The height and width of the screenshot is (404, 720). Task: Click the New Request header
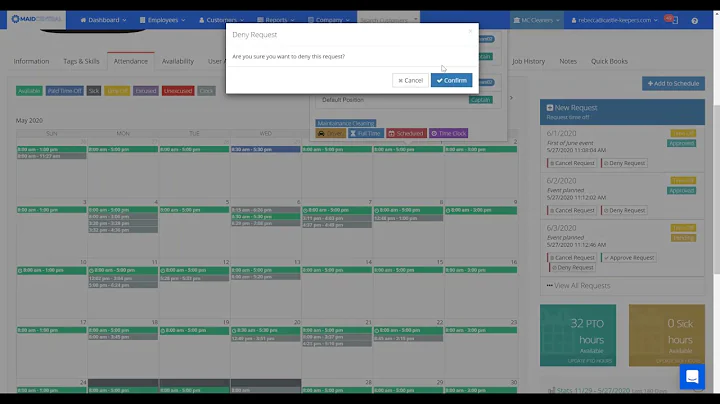tap(622, 112)
